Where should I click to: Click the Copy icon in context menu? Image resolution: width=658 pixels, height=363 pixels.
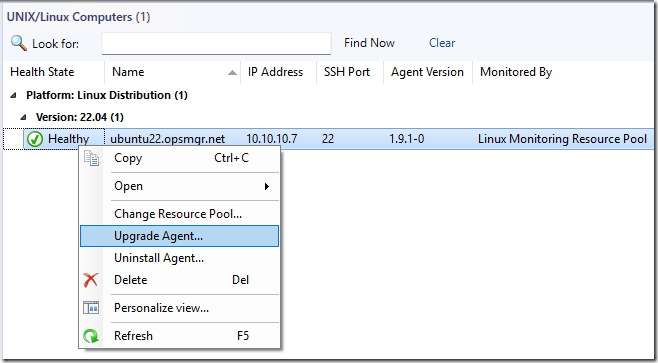point(91,158)
